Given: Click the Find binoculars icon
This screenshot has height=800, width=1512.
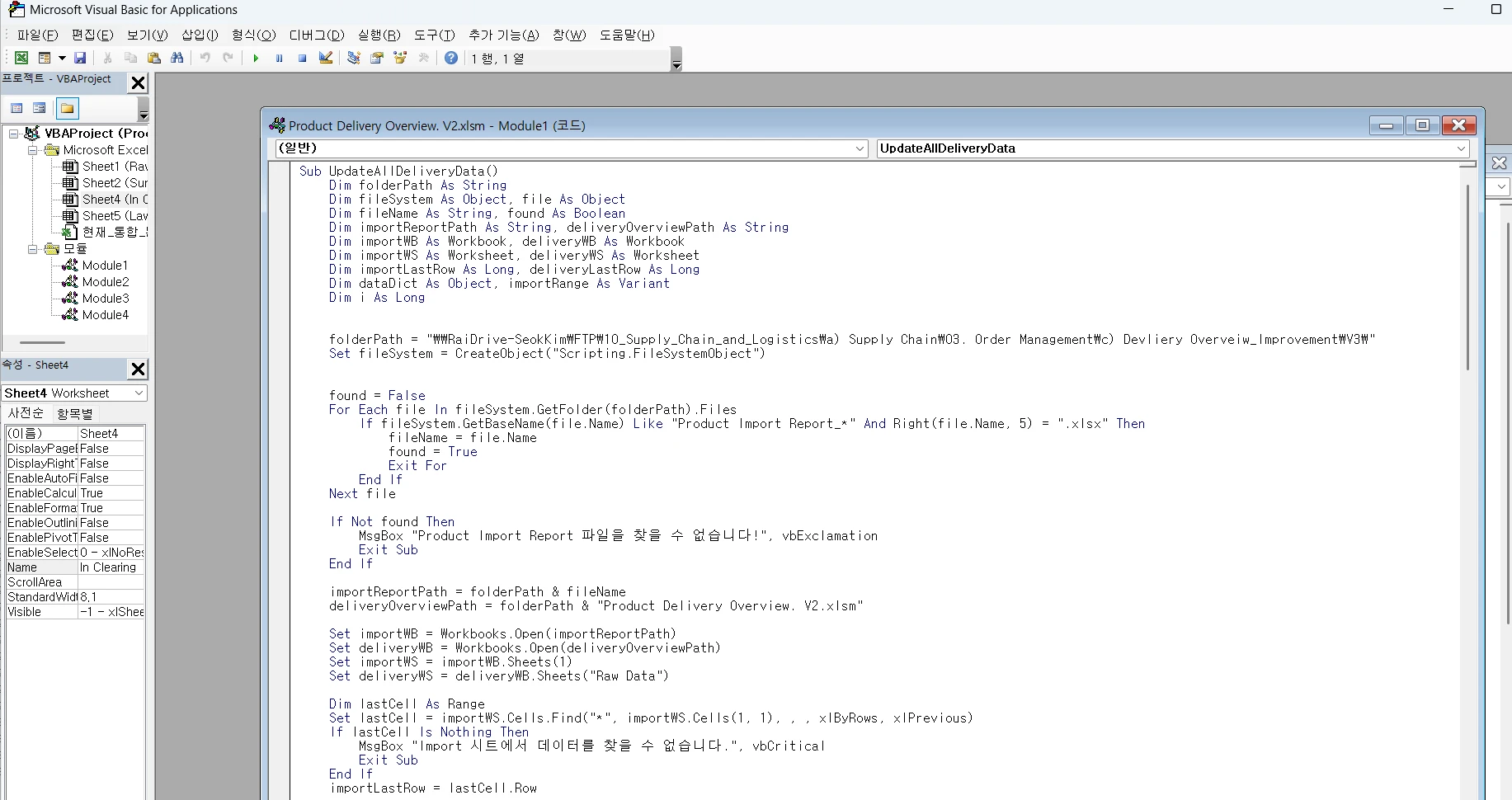Looking at the screenshot, I should pyautogui.click(x=177, y=58).
